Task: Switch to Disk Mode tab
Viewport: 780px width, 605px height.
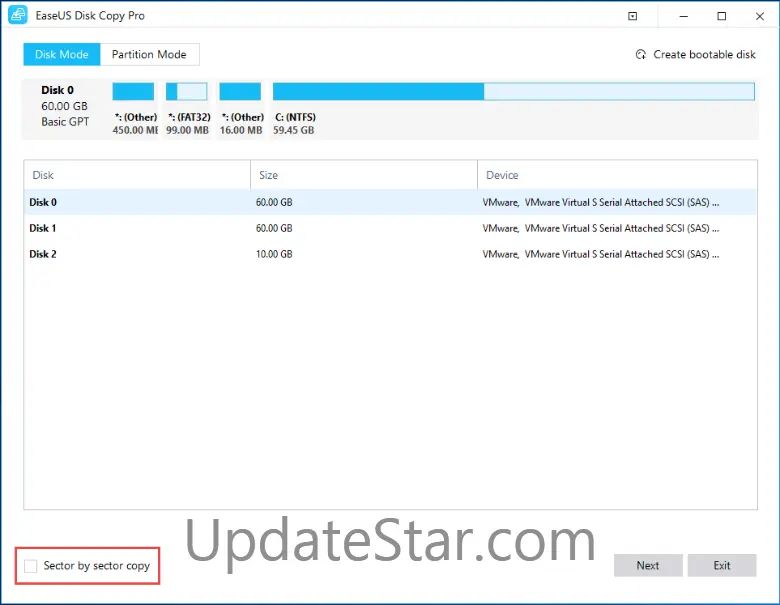Action: pos(62,54)
